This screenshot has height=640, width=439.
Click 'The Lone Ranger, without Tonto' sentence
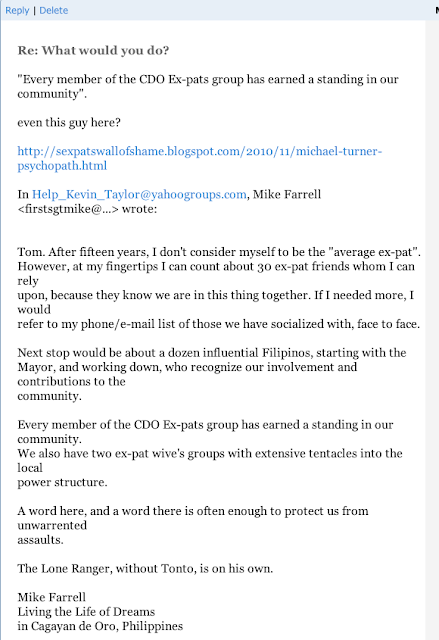pos(145,569)
